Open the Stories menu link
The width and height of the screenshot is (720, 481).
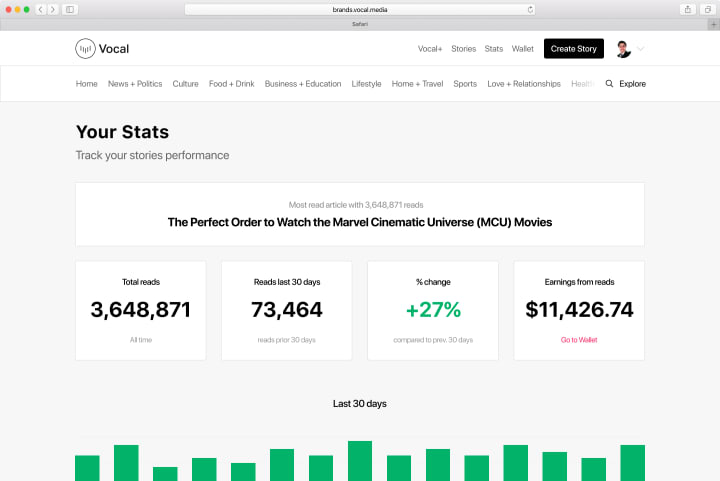pos(463,49)
